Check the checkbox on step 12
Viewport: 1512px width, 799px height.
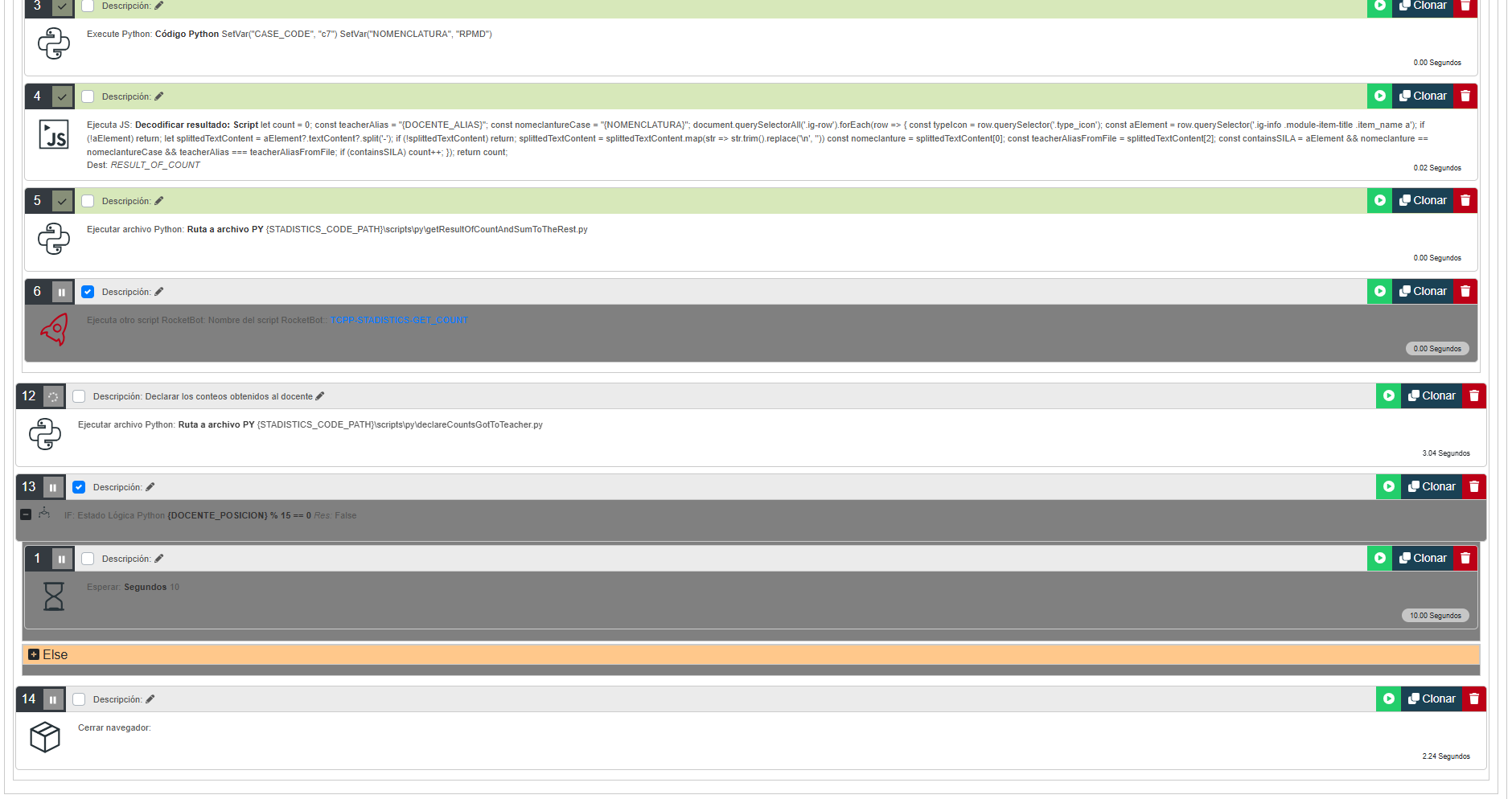coord(79,396)
